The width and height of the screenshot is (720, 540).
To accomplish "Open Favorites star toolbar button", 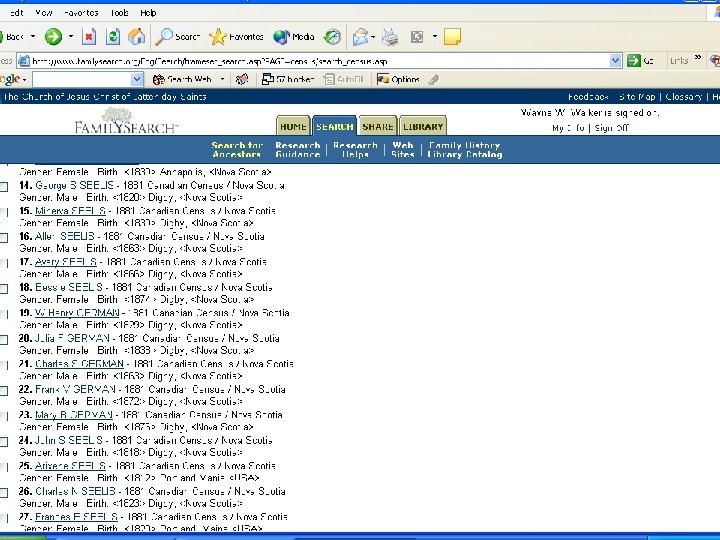I will pyautogui.click(x=236, y=37).
